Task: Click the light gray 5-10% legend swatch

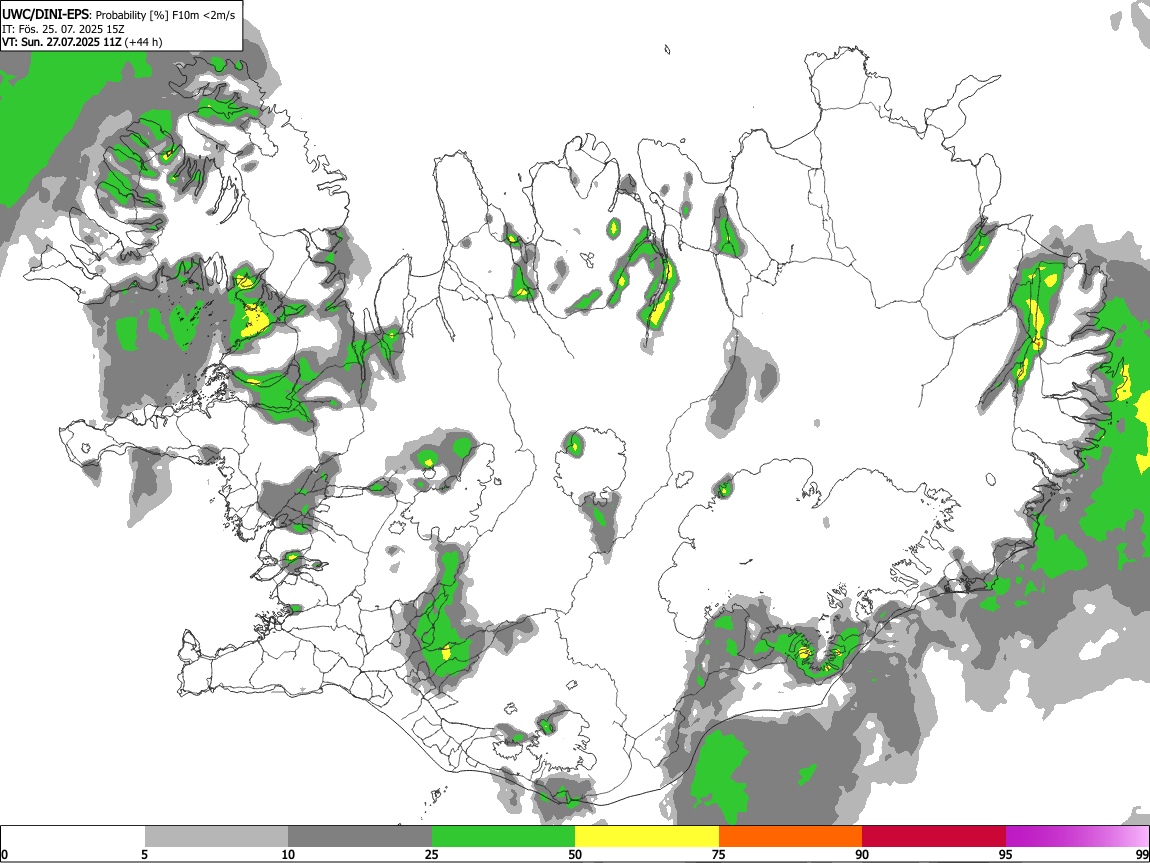Action: coord(216,836)
